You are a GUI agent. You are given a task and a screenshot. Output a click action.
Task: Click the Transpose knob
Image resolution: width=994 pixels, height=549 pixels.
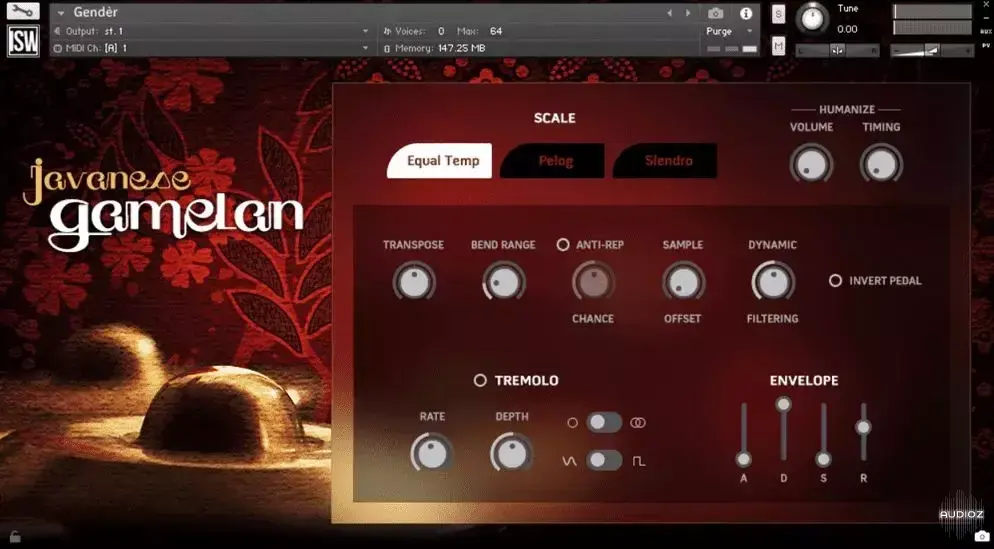point(414,281)
